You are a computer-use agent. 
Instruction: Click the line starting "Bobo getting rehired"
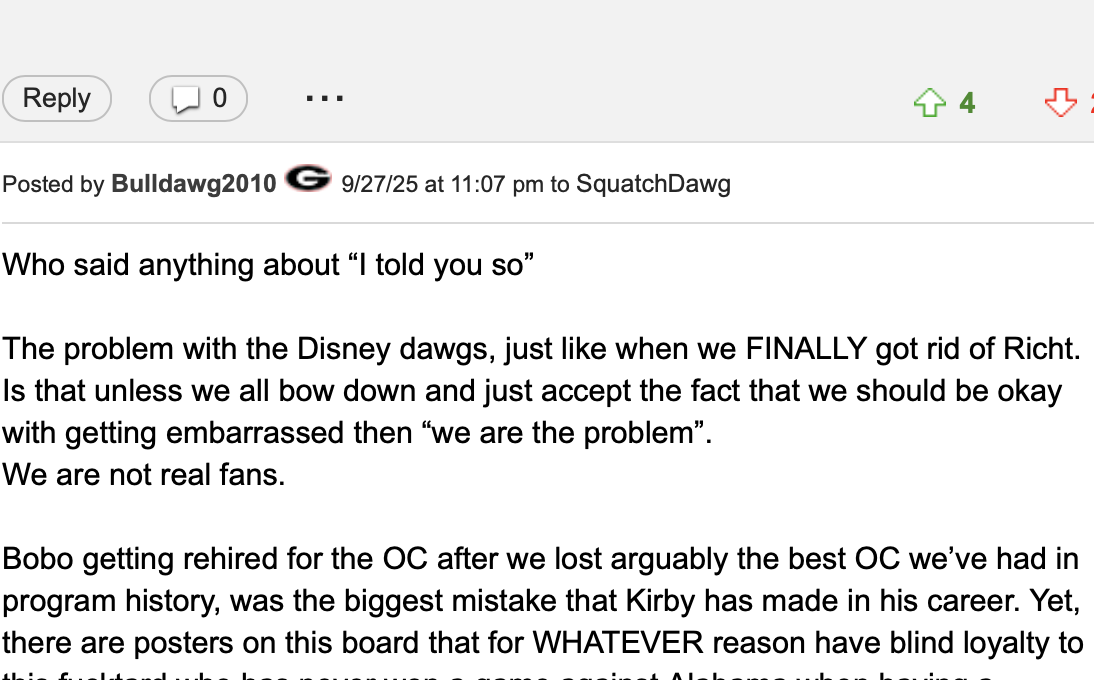[540, 558]
